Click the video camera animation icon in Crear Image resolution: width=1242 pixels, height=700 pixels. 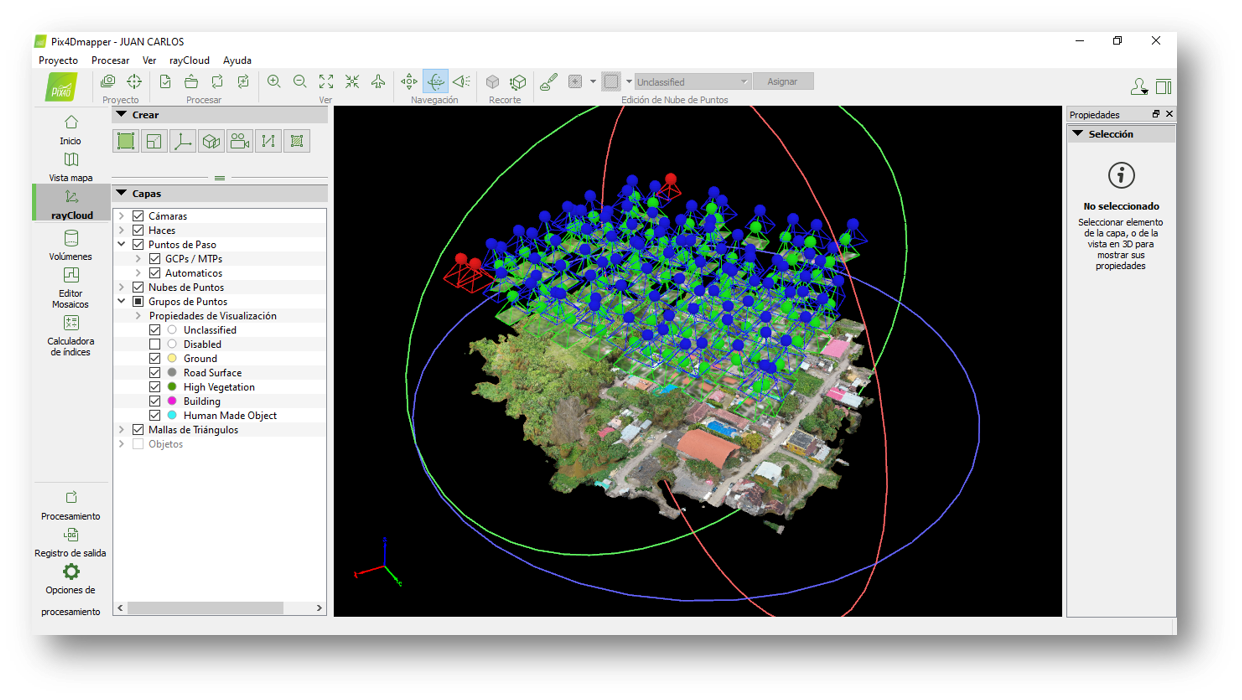click(x=240, y=141)
